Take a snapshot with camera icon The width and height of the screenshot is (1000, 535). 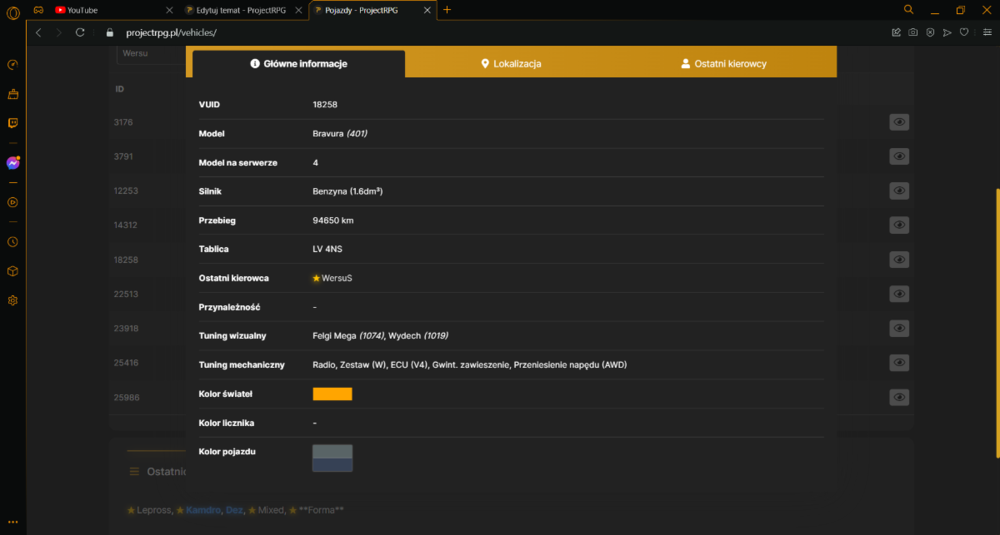point(913,33)
